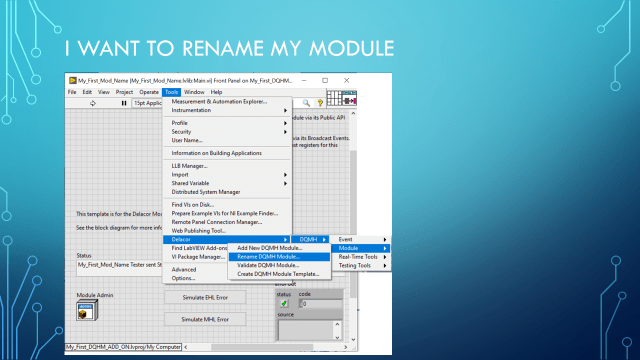Click the LabVIEW window title icon
Screen dimensions: 640x360
click(73, 80)
